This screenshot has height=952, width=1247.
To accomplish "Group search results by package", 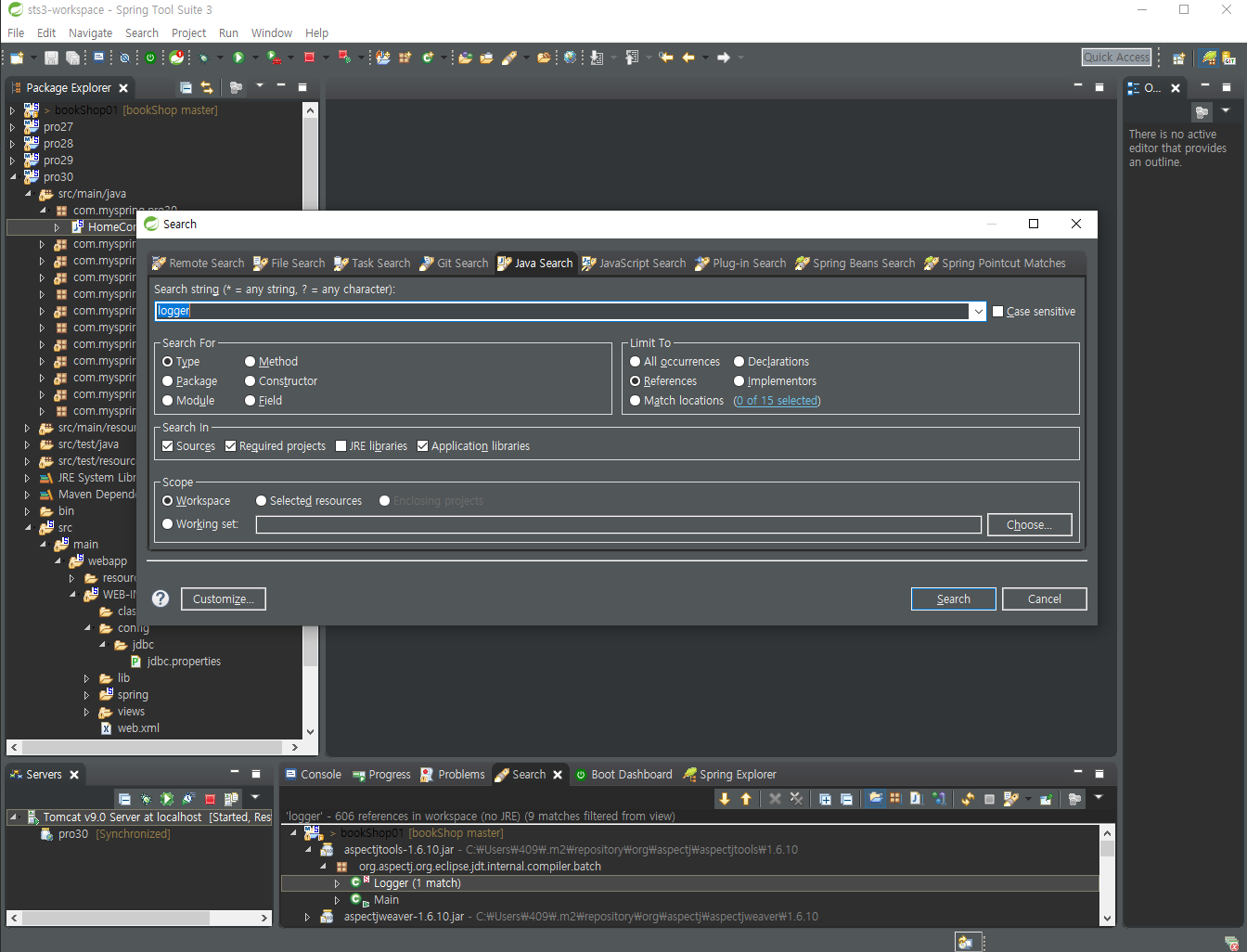I will point(895,799).
